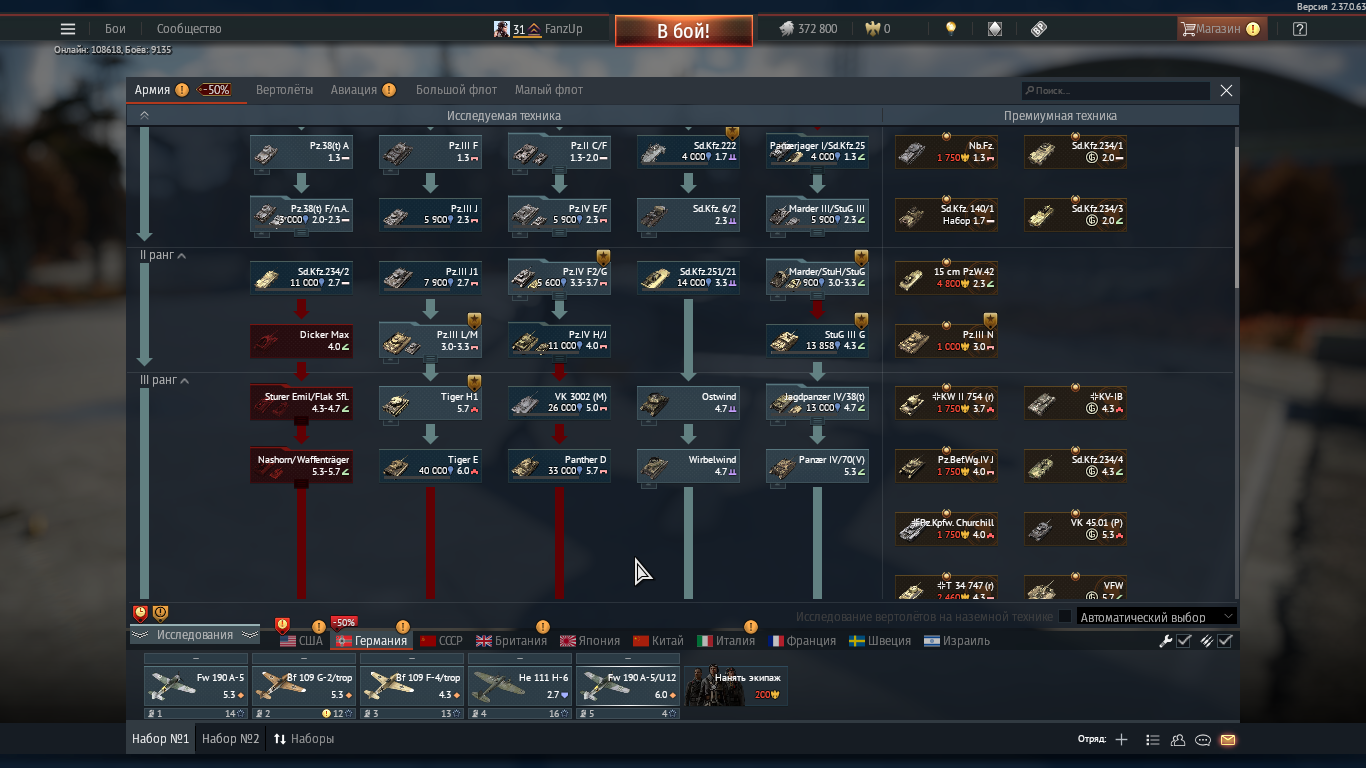Select premium KV-IB tank
1366x768 pixels.
tap(1075, 403)
